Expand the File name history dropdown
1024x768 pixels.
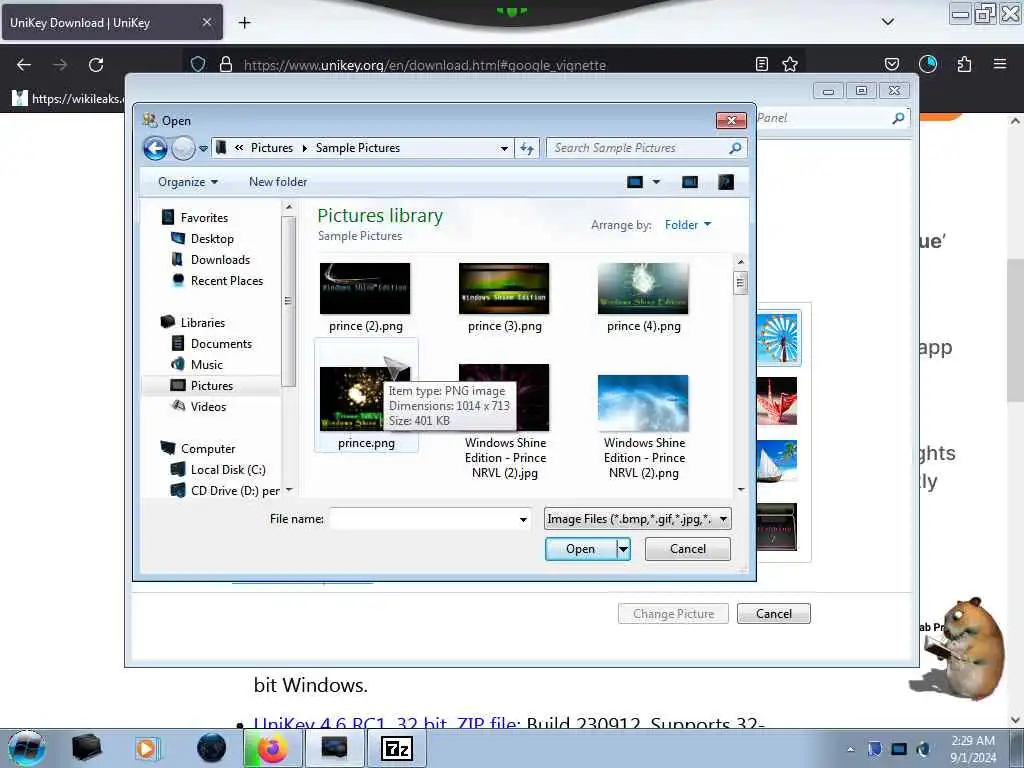523,519
